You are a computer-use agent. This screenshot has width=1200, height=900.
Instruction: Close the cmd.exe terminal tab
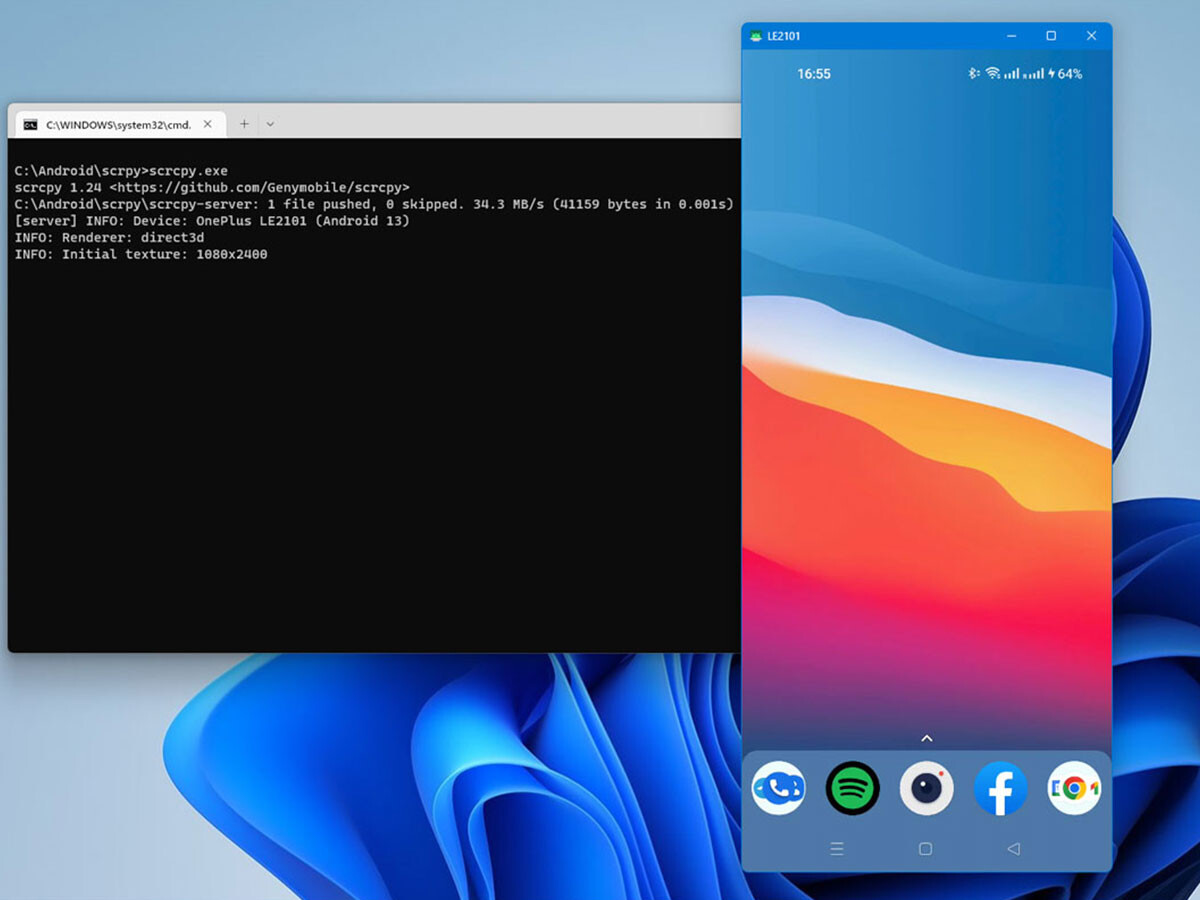(x=208, y=124)
